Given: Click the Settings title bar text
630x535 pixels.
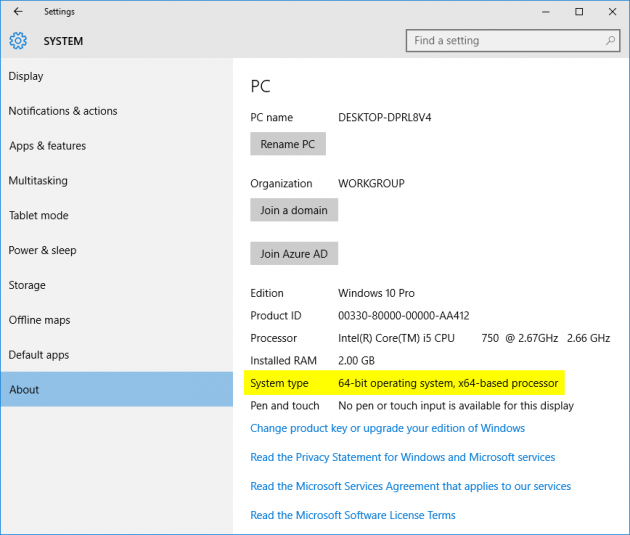Looking at the screenshot, I should click(x=59, y=12).
